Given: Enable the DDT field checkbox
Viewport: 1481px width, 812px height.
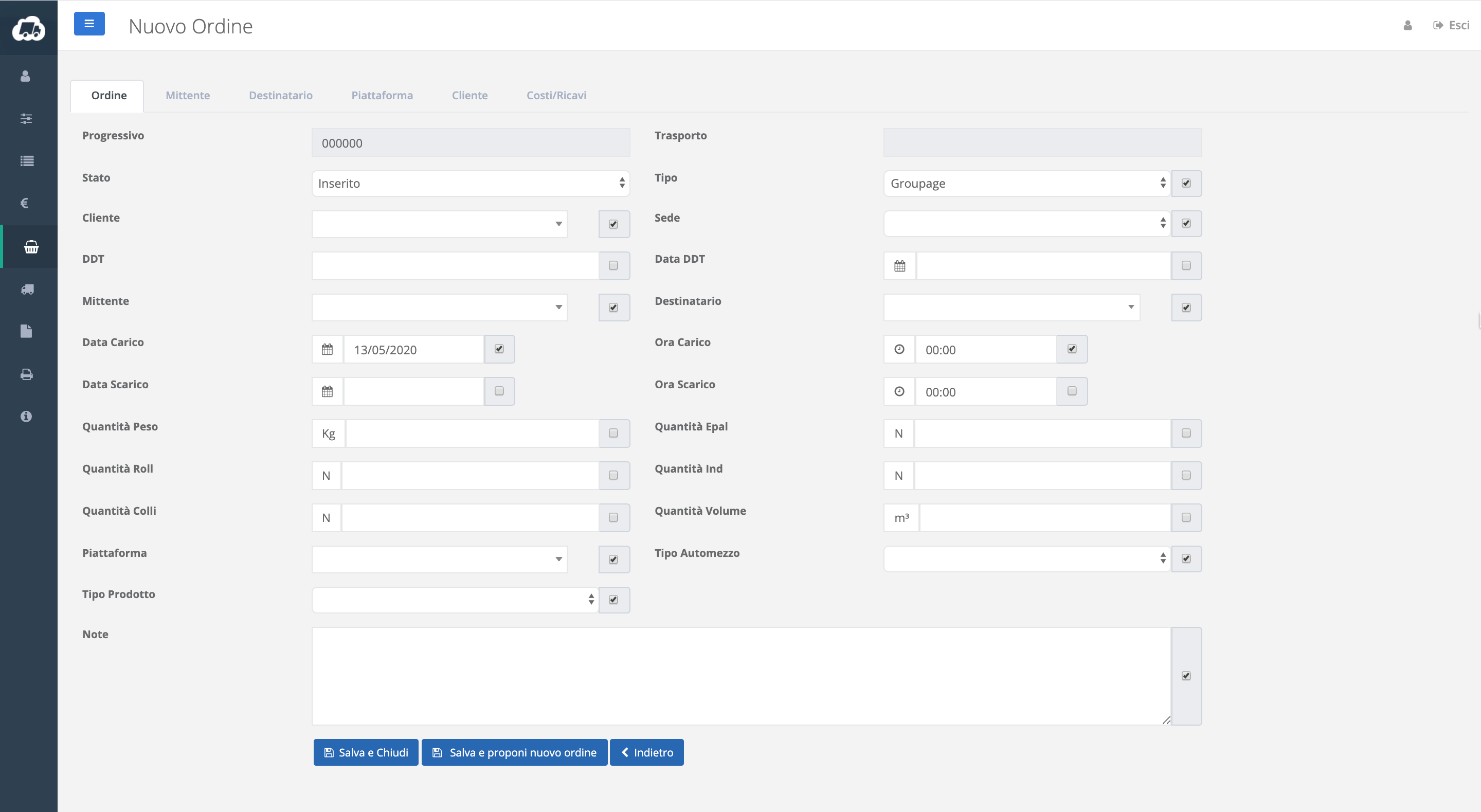Looking at the screenshot, I should pos(613,266).
